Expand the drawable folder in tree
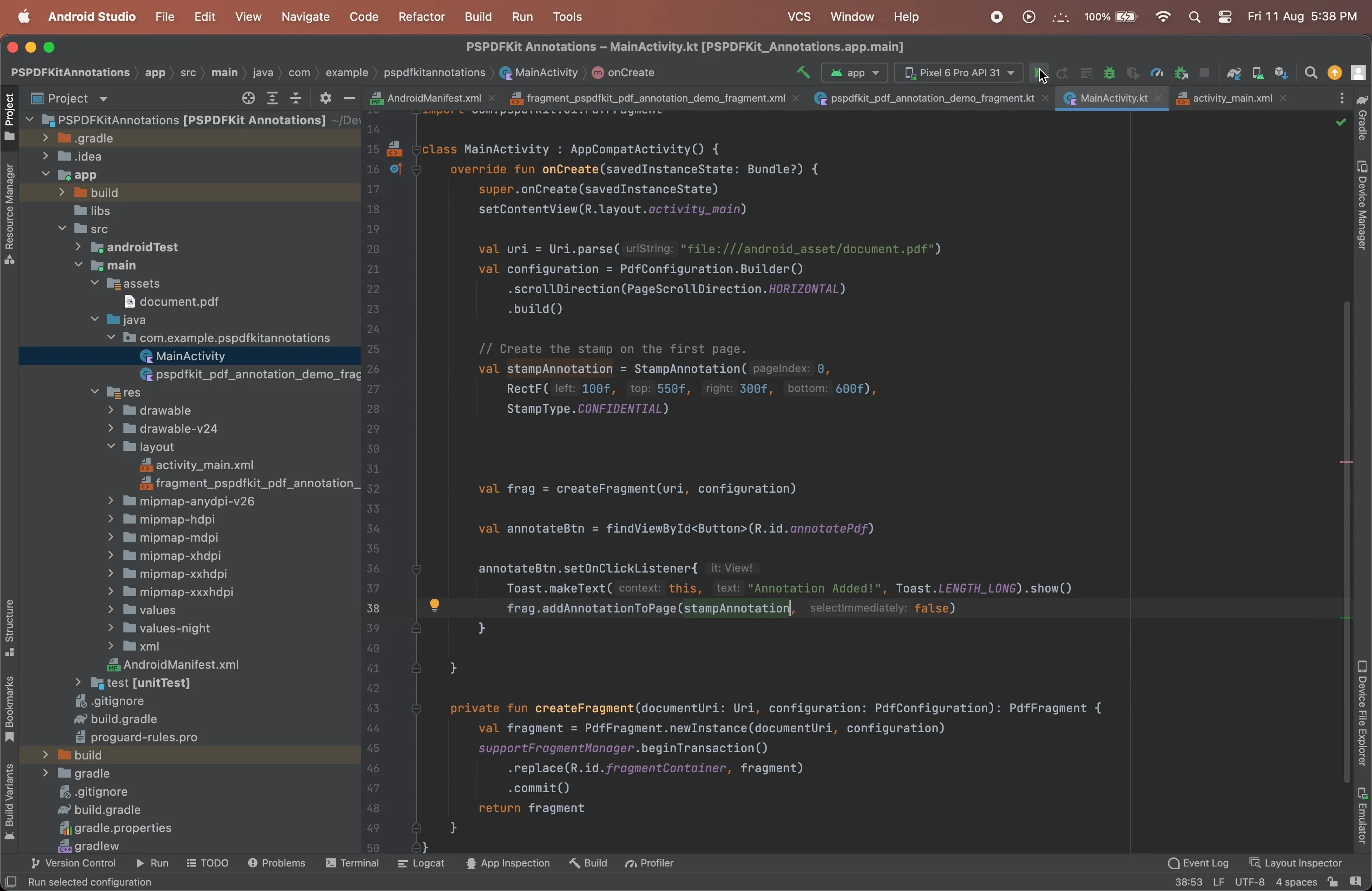Image resolution: width=1372 pixels, height=891 pixels. point(111,411)
